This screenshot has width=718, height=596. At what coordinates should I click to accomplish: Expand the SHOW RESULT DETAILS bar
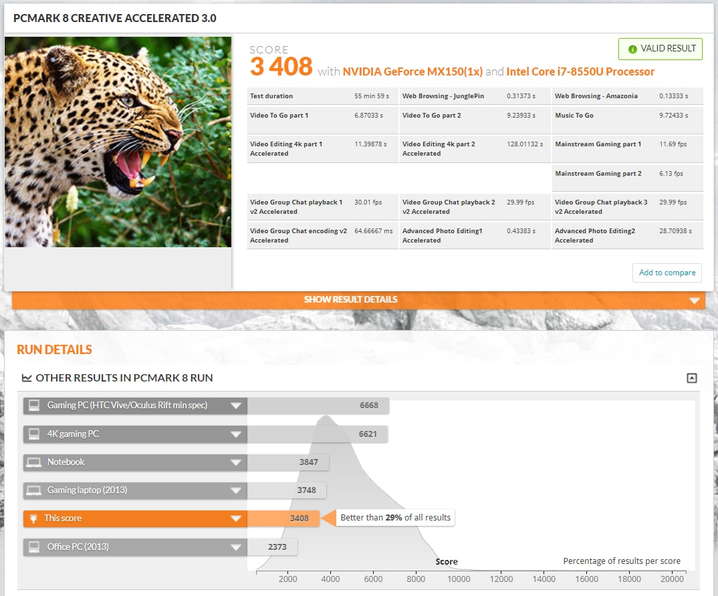[x=359, y=300]
